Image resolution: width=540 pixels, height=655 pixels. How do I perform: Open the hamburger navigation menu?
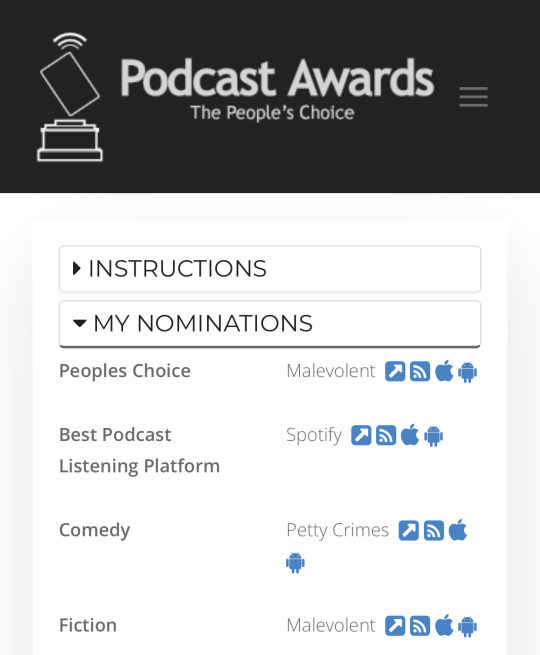pos(473,97)
